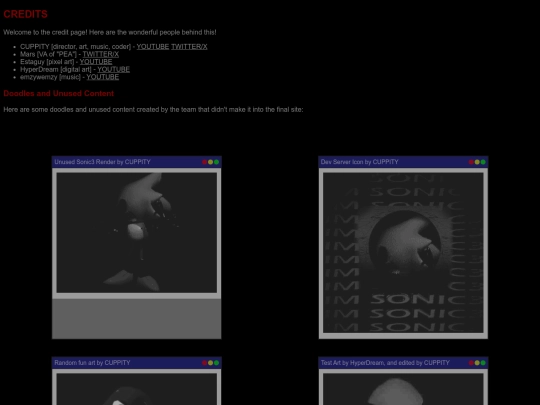Open the Unused Sonic3 Render image
The height and width of the screenshot is (405, 540).
(x=137, y=233)
